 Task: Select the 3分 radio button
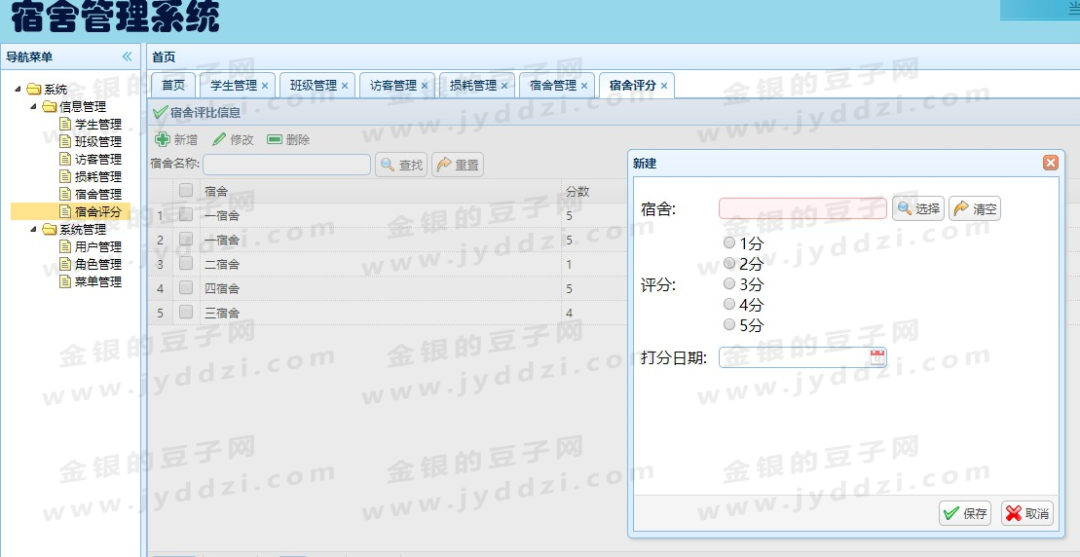click(729, 284)
